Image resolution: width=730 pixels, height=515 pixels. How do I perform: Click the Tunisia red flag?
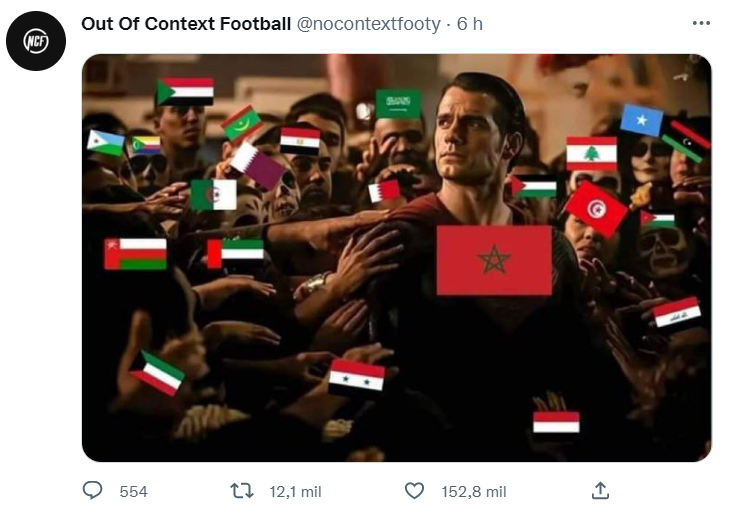[596, 209]
